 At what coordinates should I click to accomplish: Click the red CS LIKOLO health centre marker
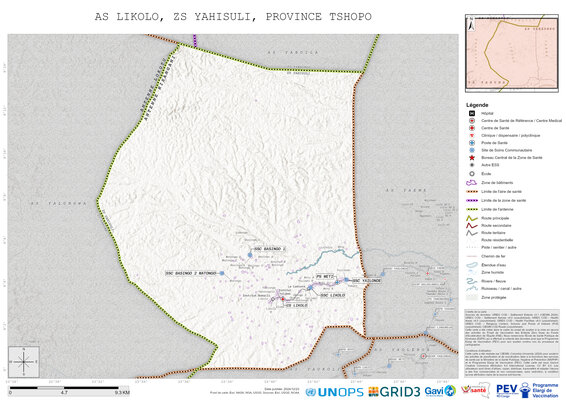click(x=283, y=299)
